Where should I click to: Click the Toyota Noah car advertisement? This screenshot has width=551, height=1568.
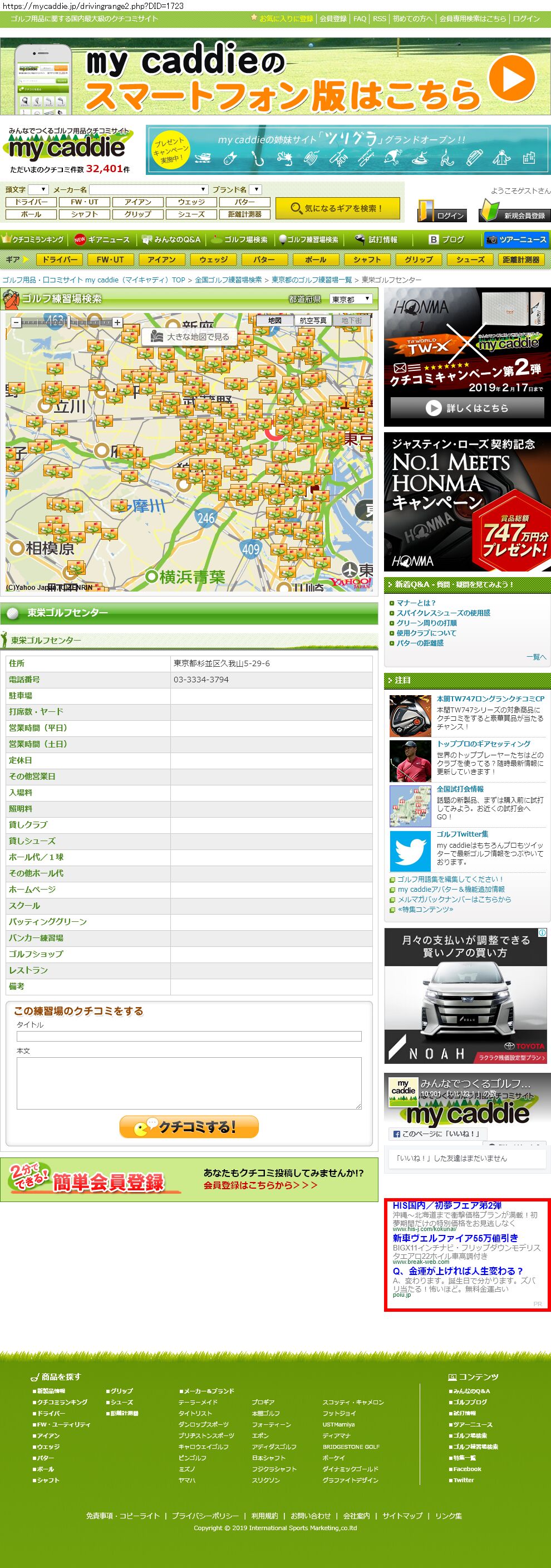coord(465,996)
